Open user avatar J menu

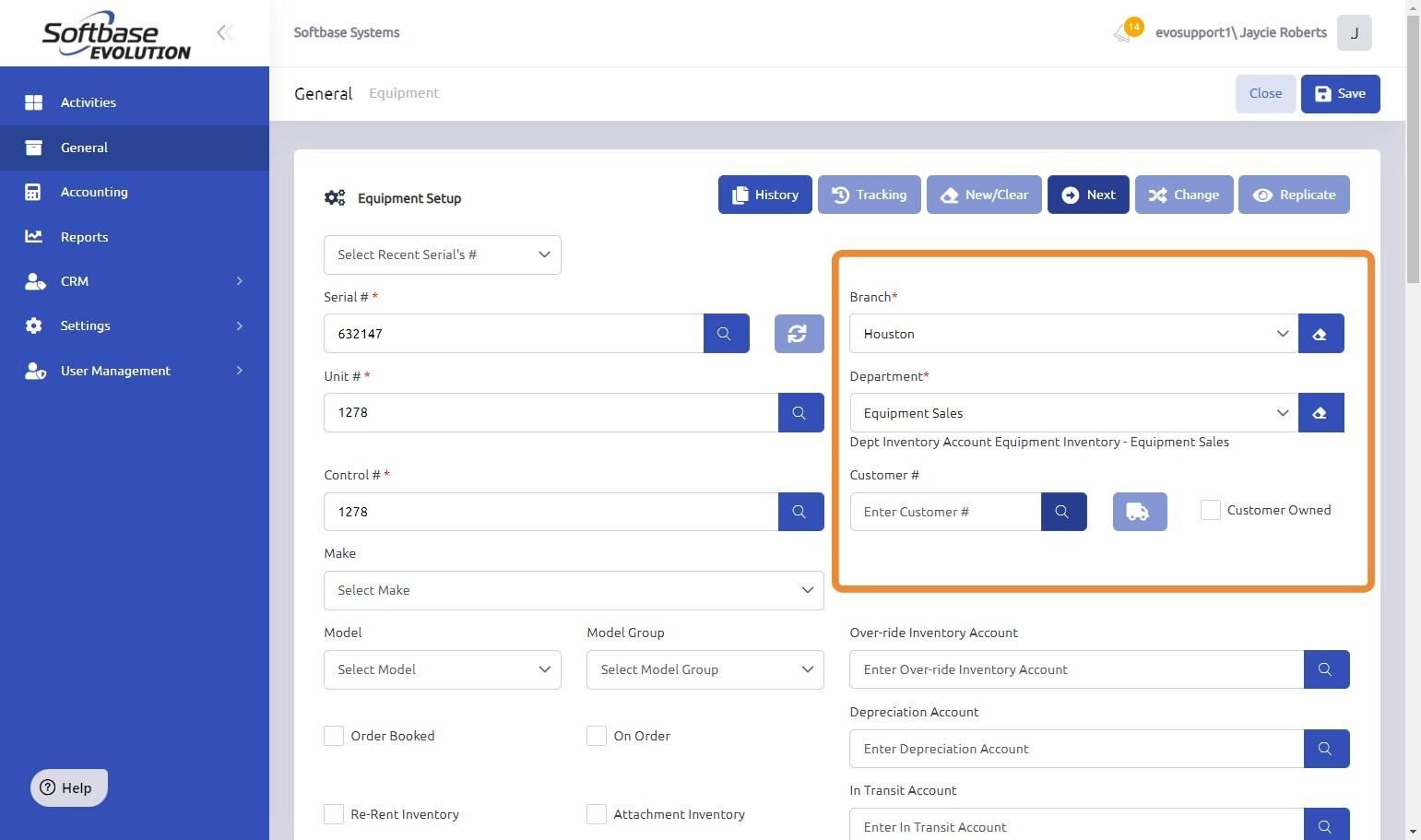click(1354, 32)
